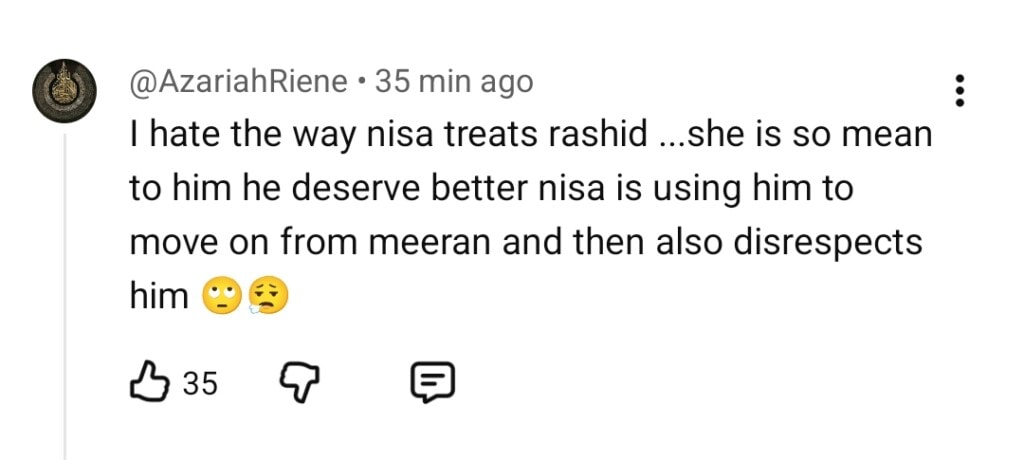Dislike the comment with thumbs-down icon
Screen dimensions: 1024x460
[x=295, y=381]
